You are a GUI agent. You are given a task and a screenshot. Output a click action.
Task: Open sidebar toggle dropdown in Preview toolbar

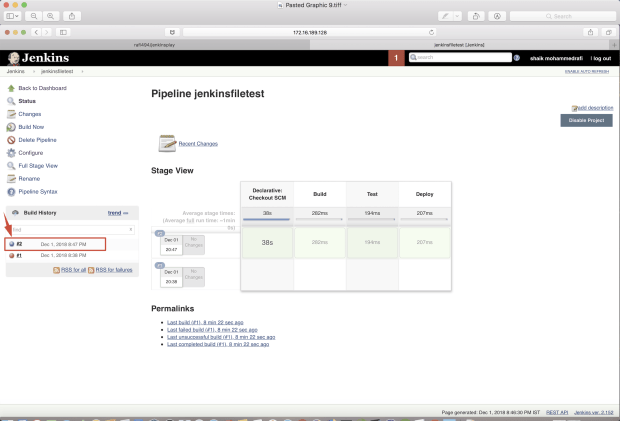[12, 16]
